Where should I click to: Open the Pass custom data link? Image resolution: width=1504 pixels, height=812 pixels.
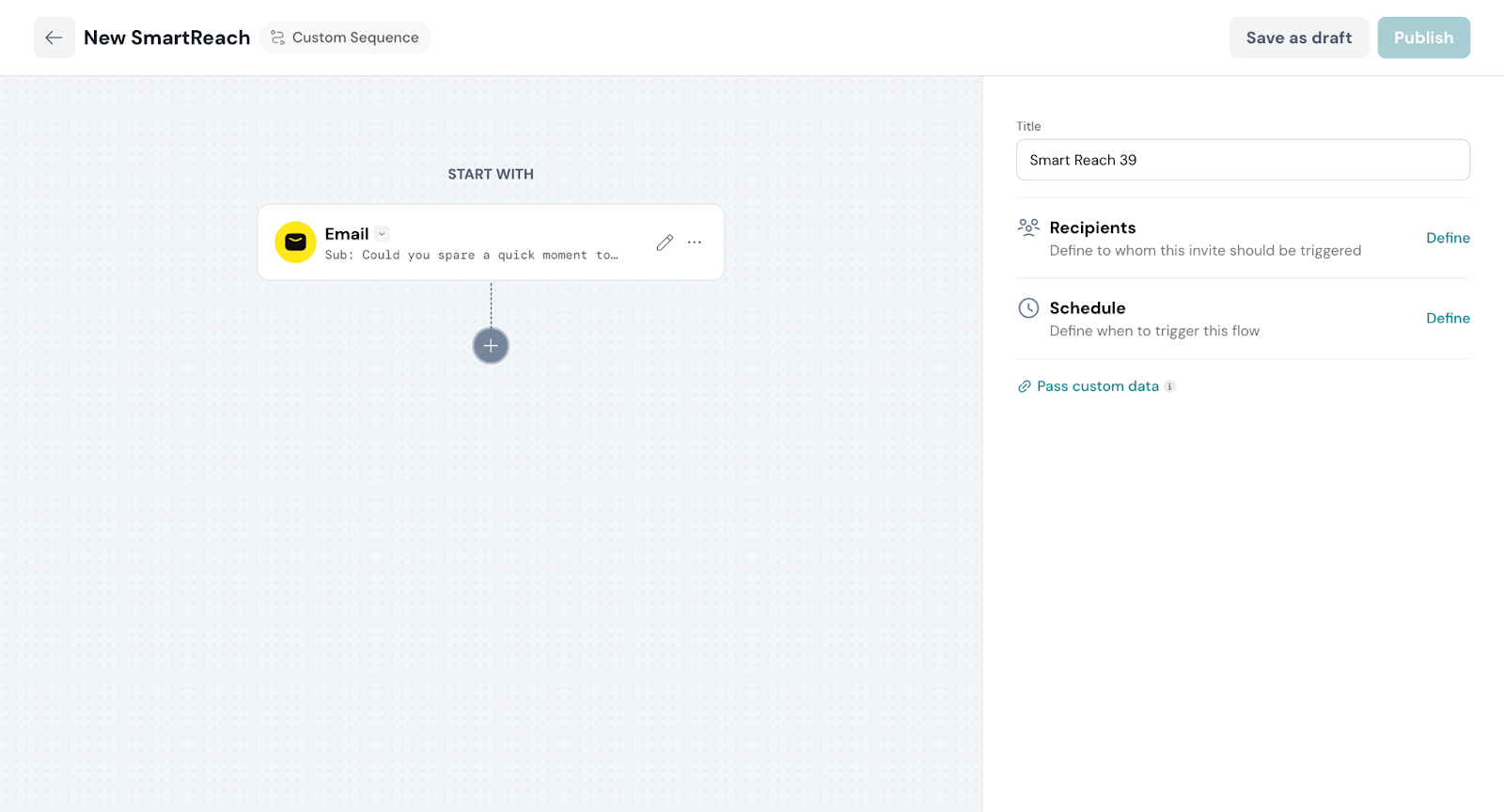[x=1097, y=386]
